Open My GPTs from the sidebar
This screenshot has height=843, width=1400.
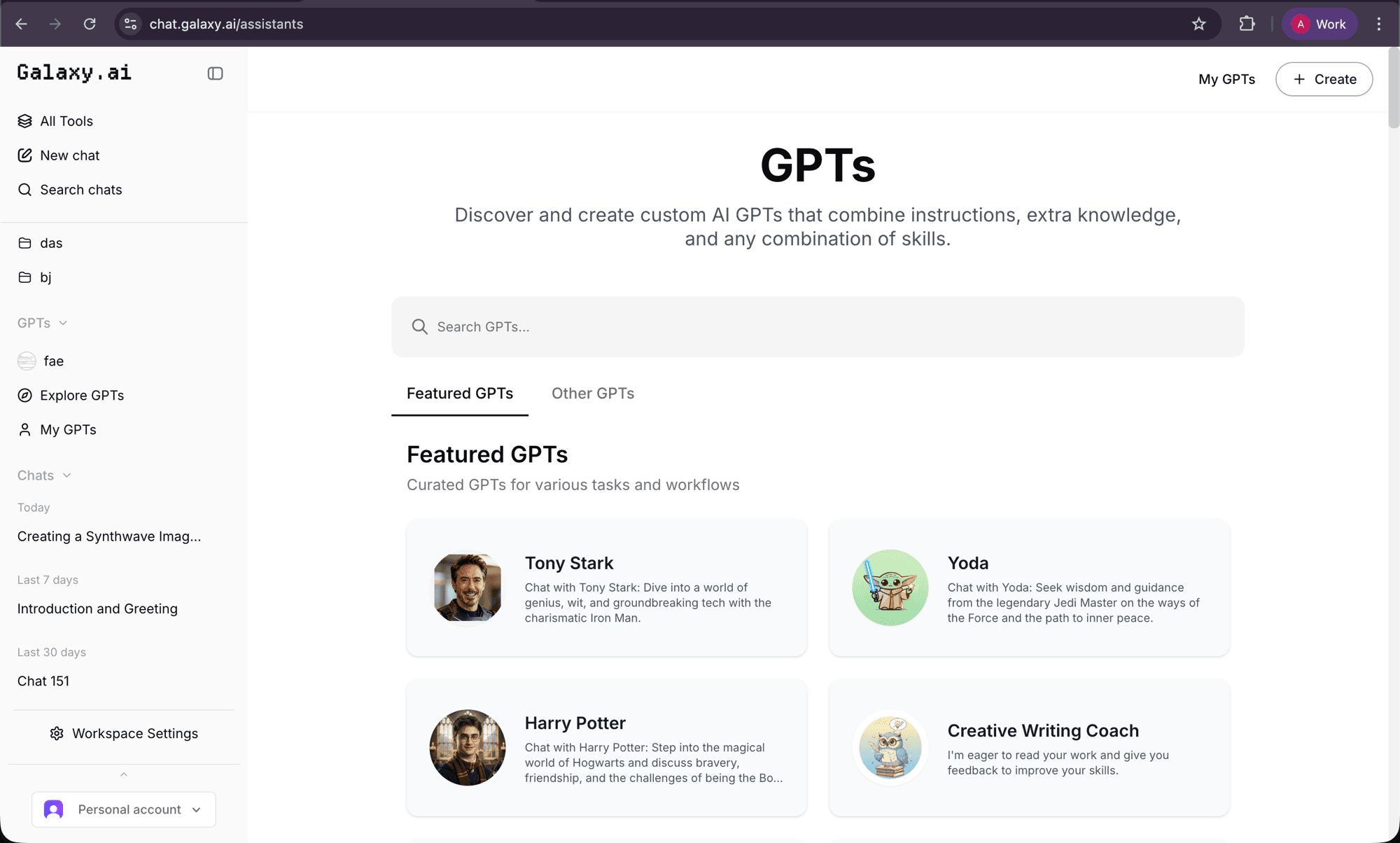point(68,429)
